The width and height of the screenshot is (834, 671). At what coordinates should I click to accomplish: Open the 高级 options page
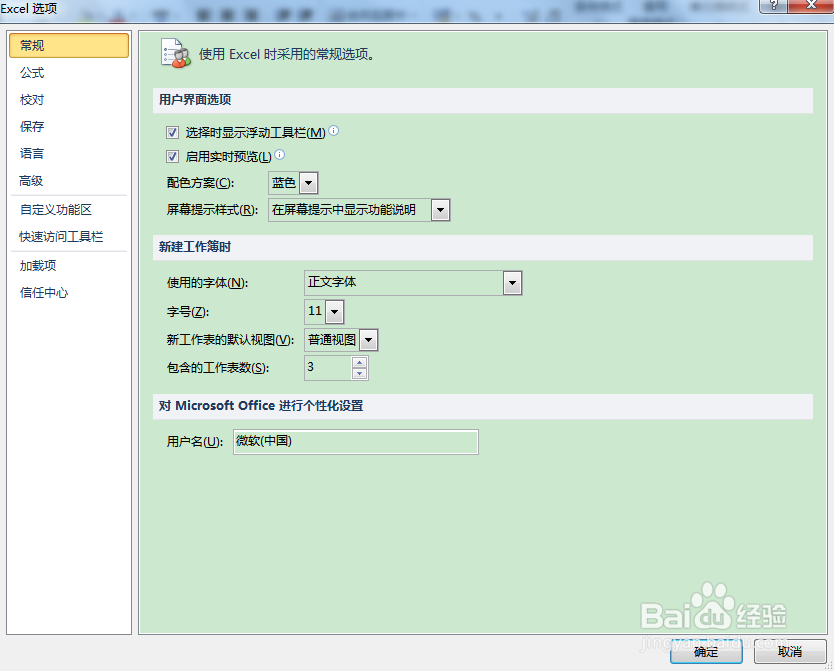coord(31,180)
